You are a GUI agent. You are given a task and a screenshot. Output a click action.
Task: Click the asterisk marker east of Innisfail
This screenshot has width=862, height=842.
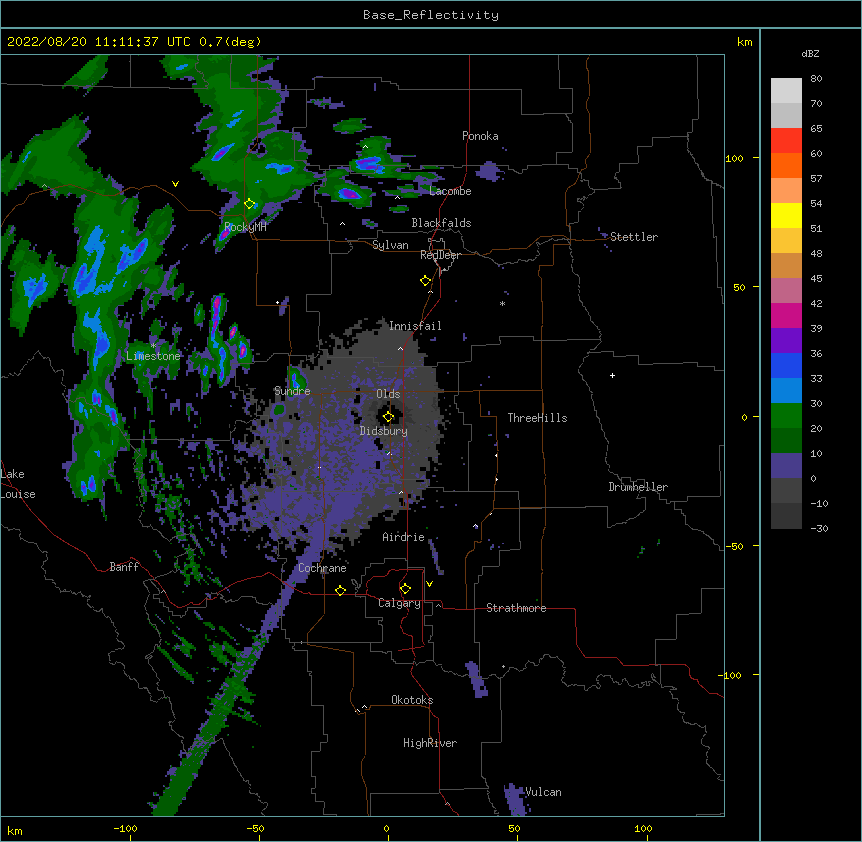502,303
